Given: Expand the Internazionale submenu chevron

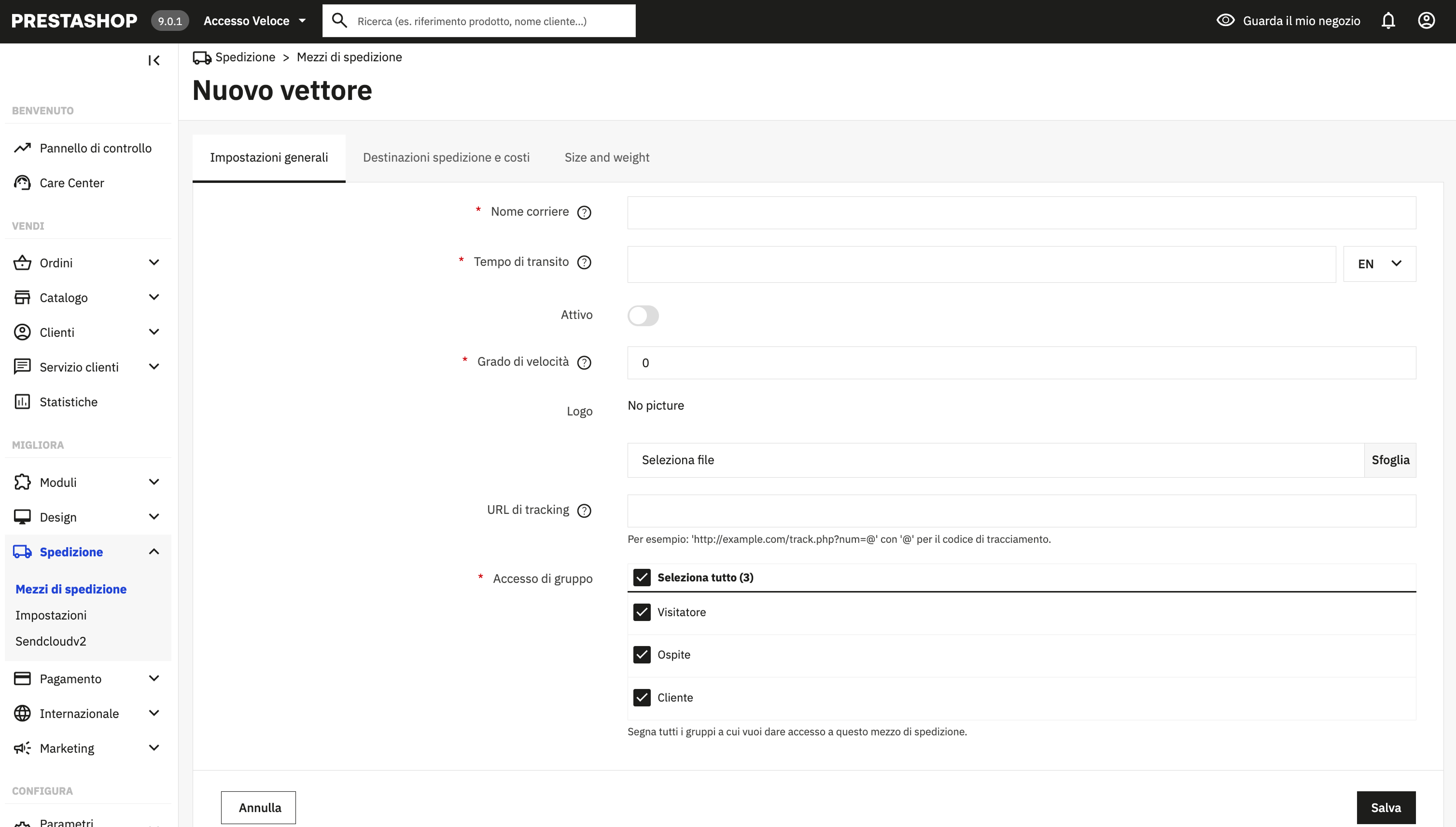Looking at the screenshot, I should click(x=154, y=713).
